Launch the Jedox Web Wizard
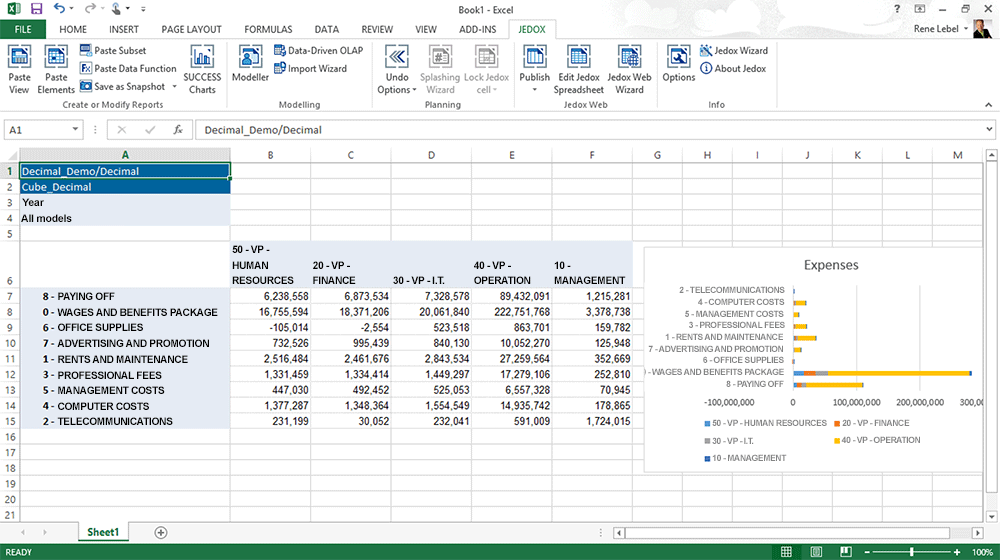The height and width of the screenshot is (560, 1000). [x=629, y=70]
